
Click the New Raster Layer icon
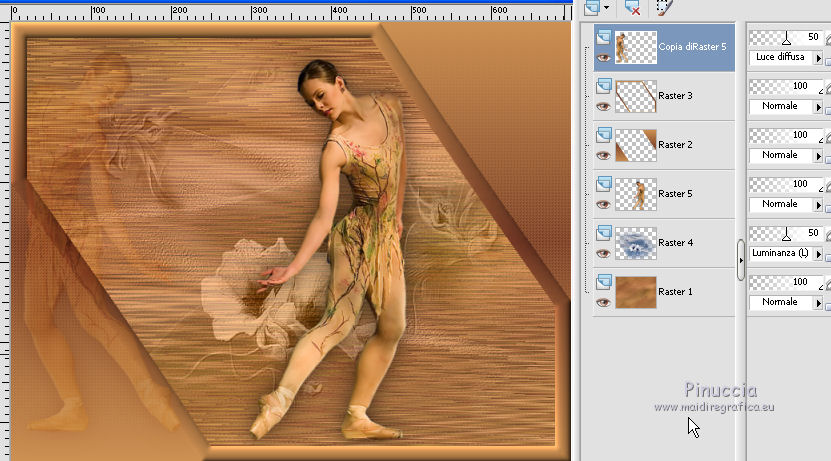click(592, 7)
